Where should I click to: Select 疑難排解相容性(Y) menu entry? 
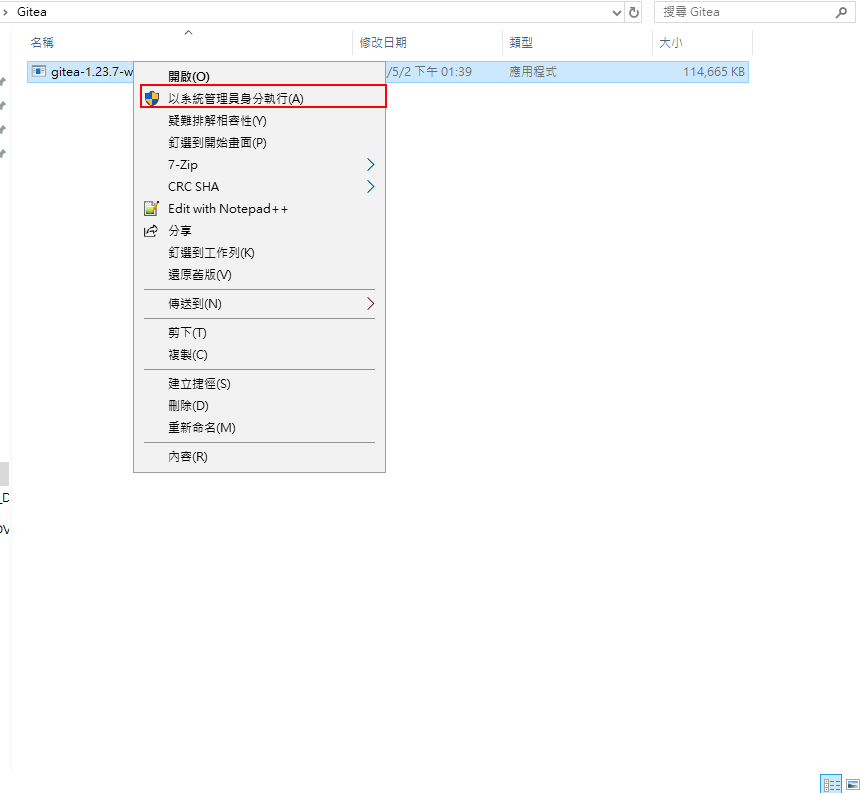pyautogui.click(x=259, y=121)
